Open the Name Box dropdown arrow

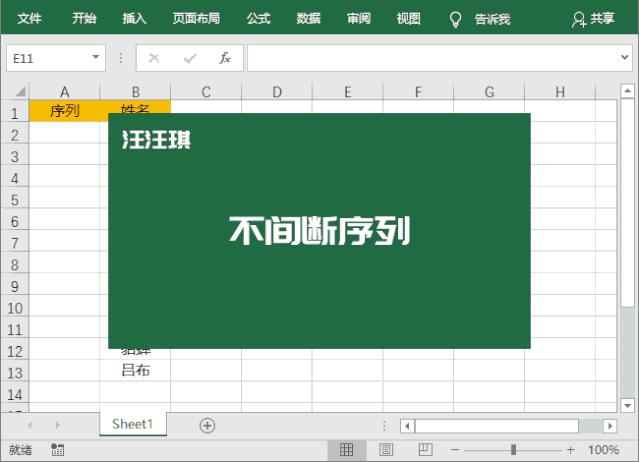(96, 58)
